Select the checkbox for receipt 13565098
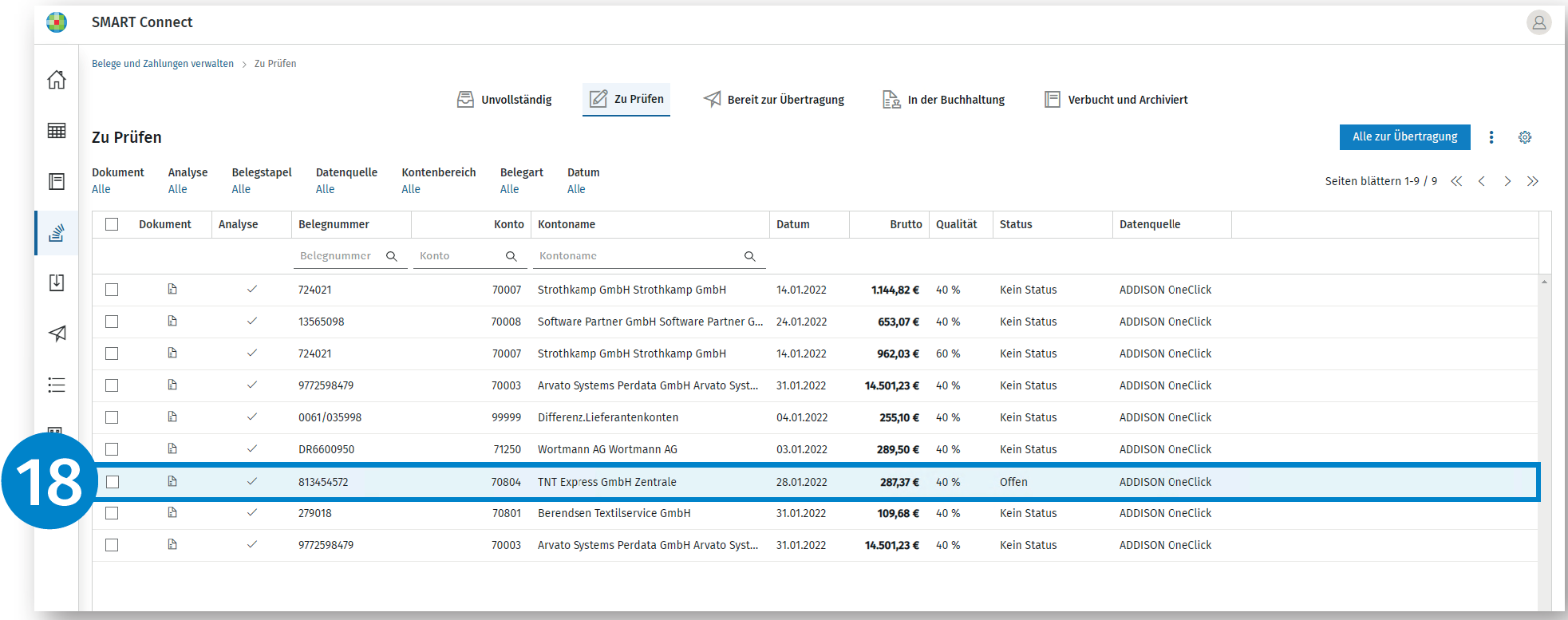1568x620 pixels. point(112,322)
